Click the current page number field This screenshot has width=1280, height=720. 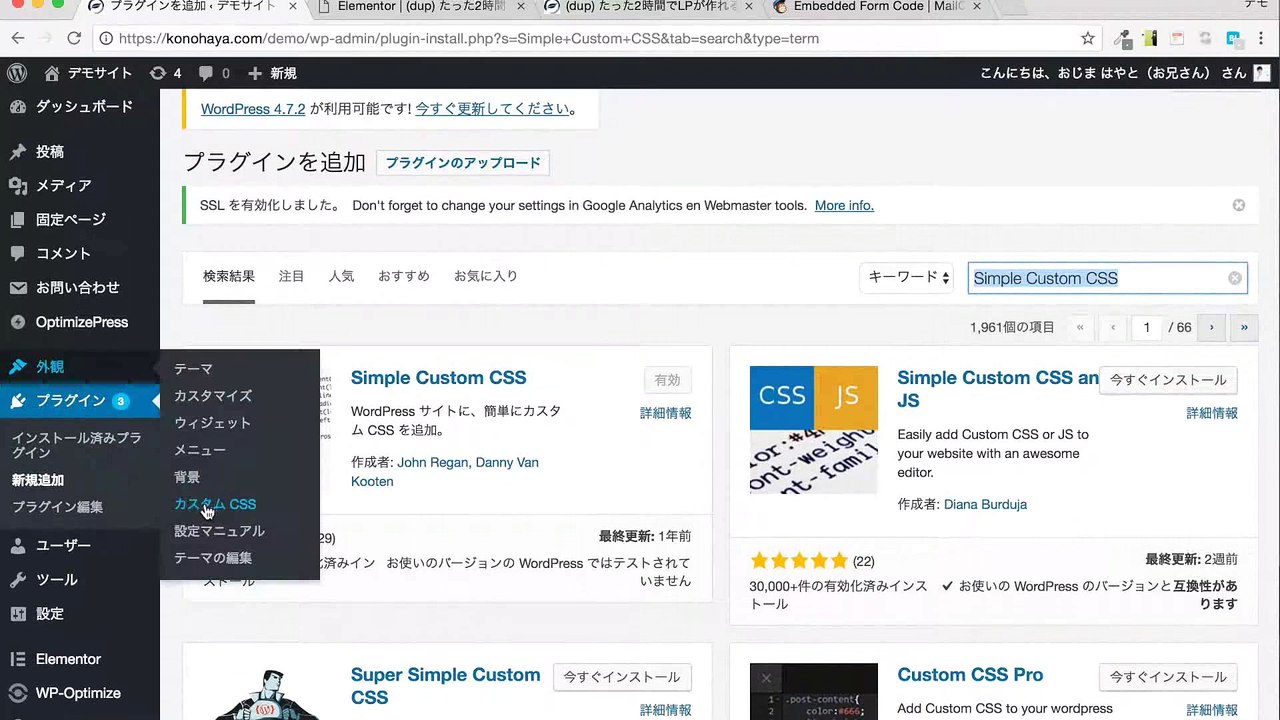tap(1146, 327)
